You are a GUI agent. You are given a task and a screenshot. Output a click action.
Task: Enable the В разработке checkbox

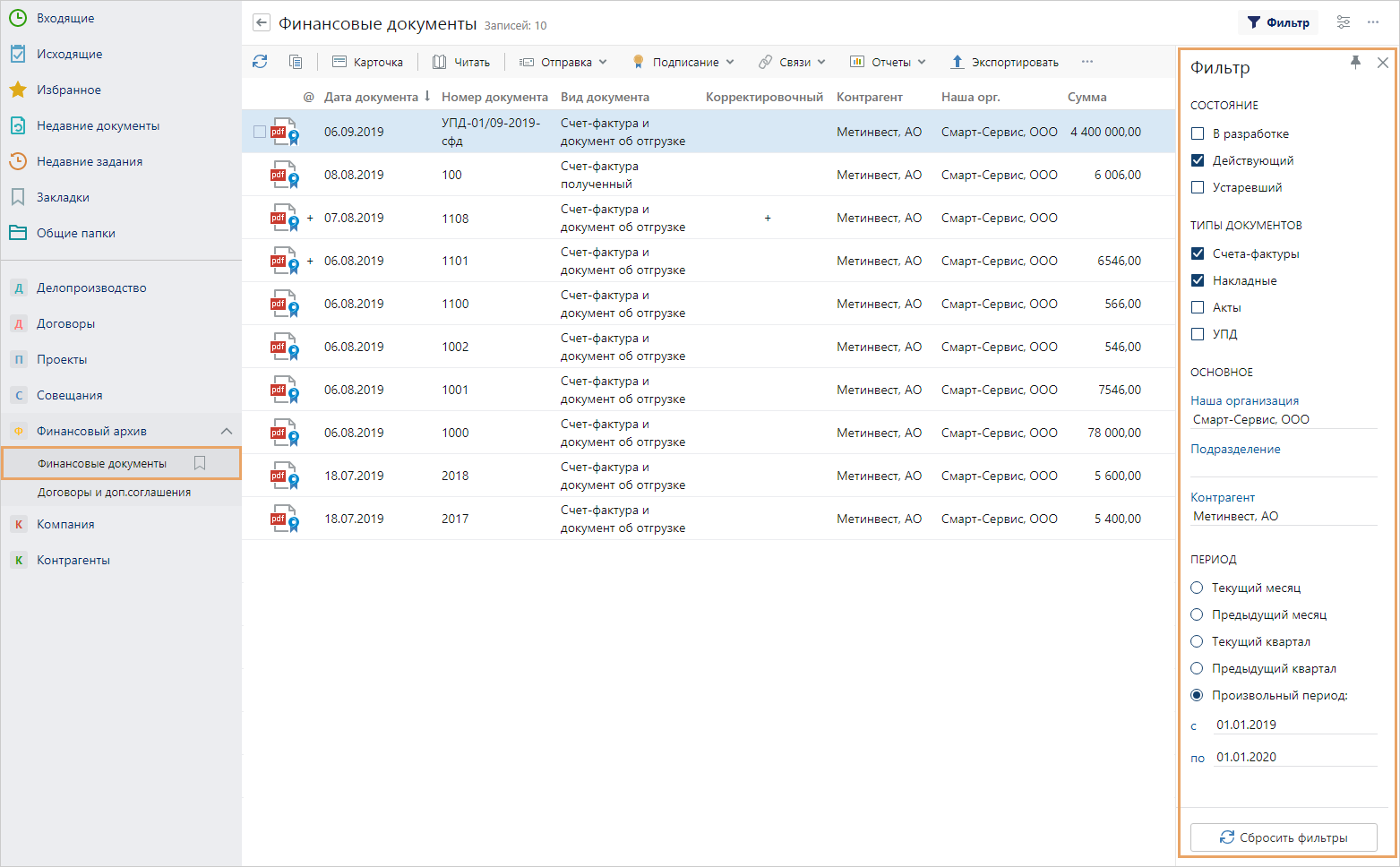[x=1198, y=133]
